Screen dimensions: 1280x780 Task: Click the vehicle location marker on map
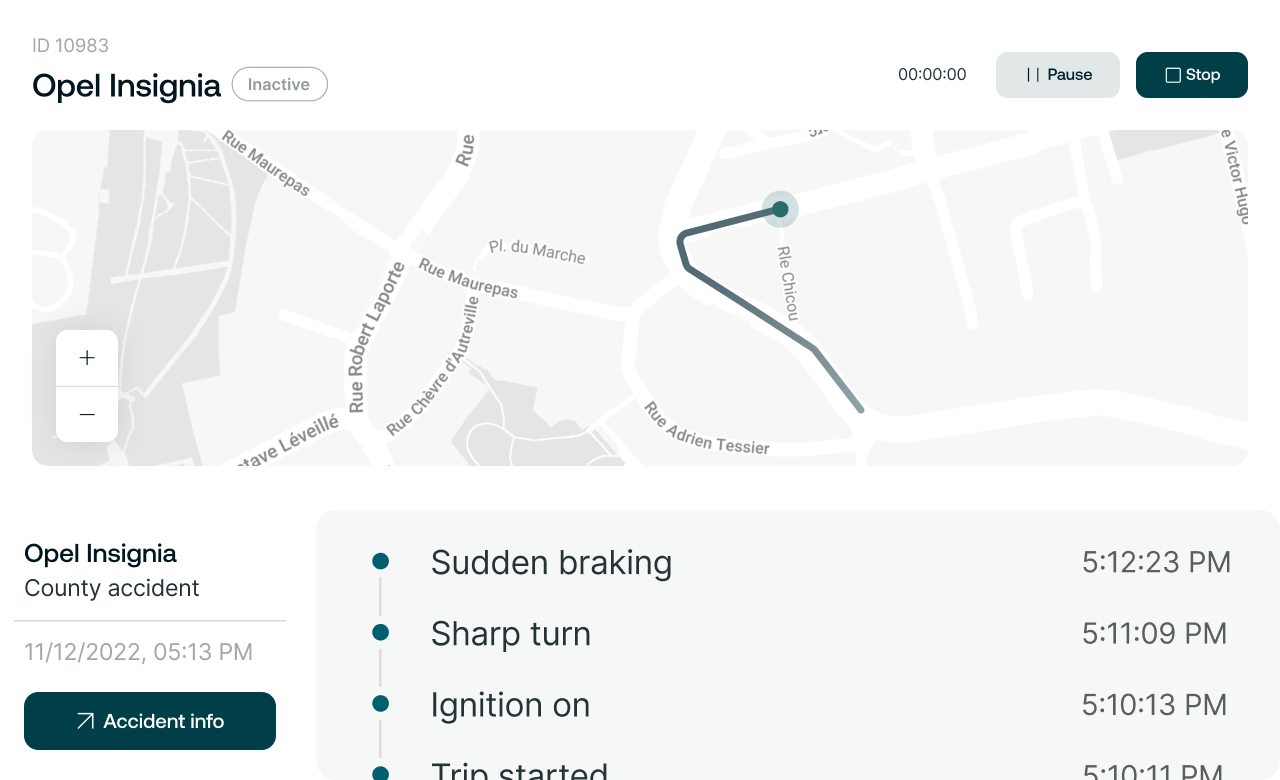coord(780,209)
